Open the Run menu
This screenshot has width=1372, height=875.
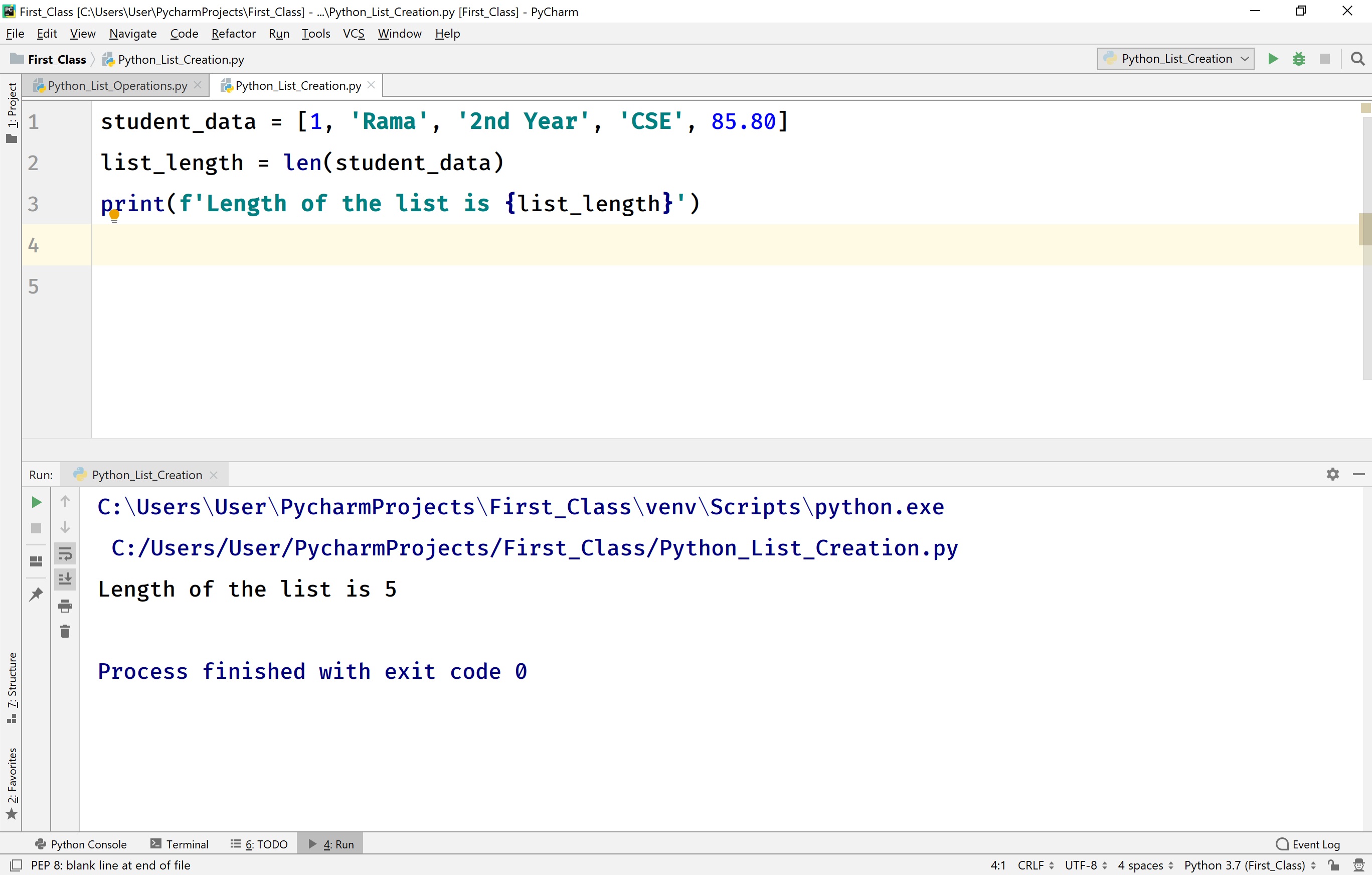[x=279, y=33]
